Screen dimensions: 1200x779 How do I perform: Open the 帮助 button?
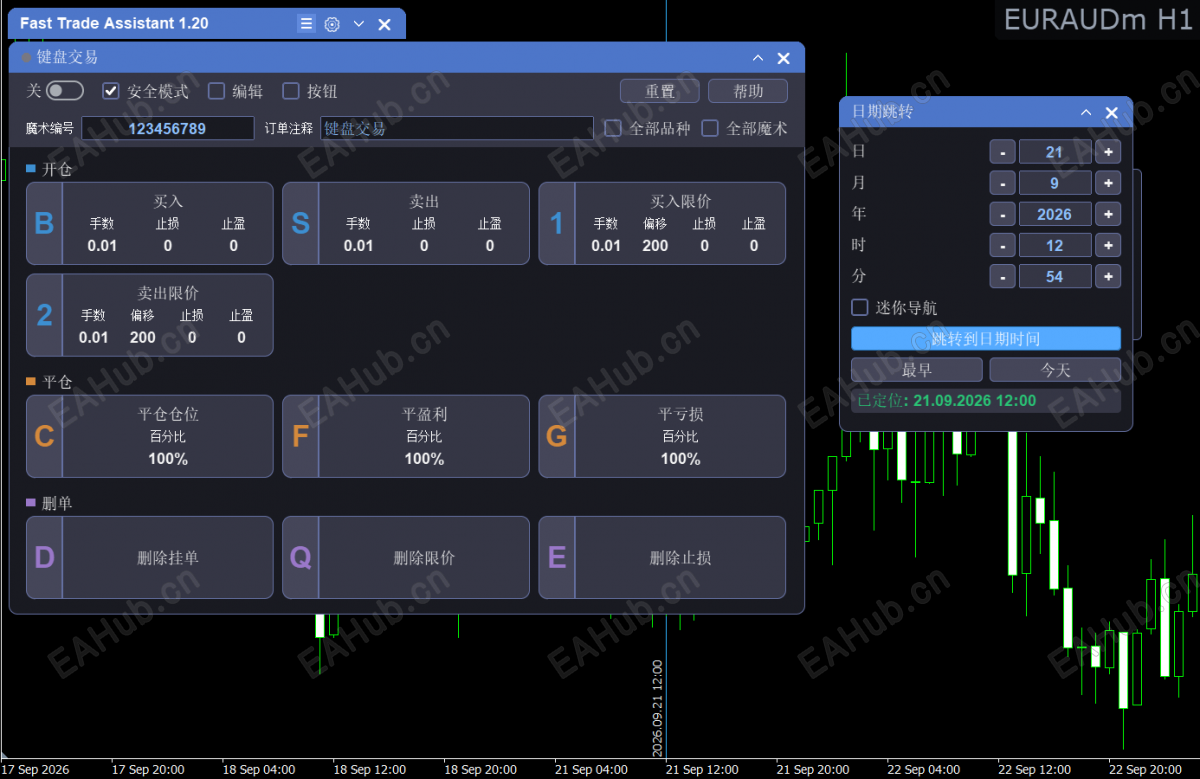(x=748, y=91)
